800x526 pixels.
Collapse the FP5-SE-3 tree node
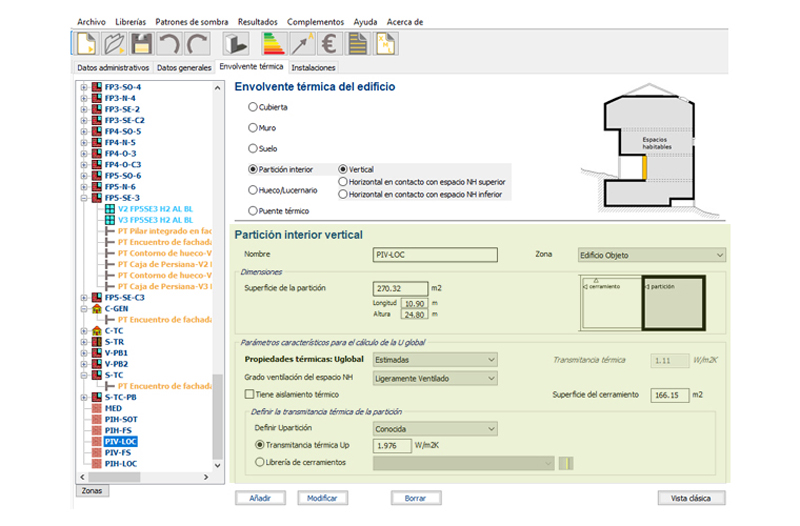(x=84, y=198)
